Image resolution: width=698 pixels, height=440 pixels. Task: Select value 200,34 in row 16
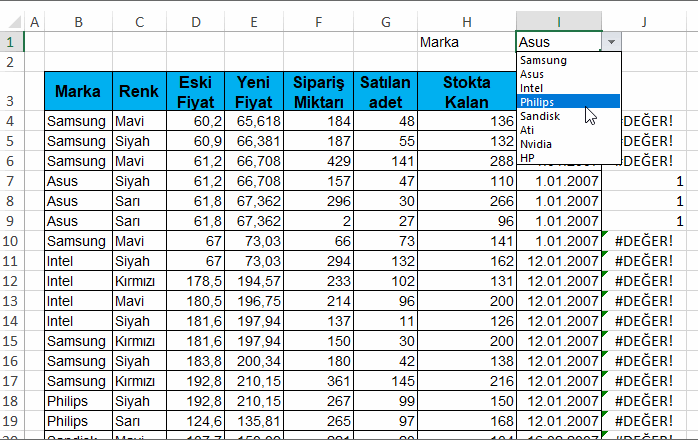pos(254,361)
